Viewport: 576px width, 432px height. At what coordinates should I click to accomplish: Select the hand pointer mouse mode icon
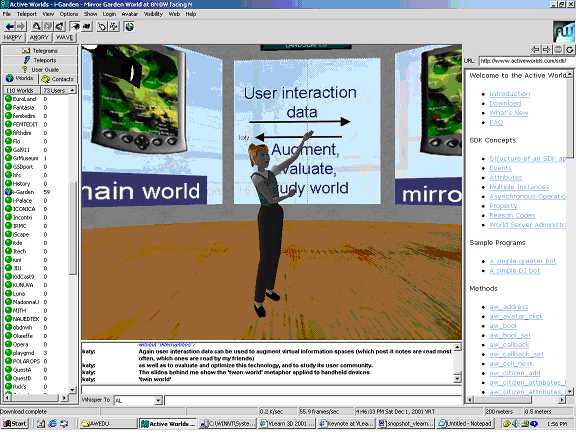[102, 26]
